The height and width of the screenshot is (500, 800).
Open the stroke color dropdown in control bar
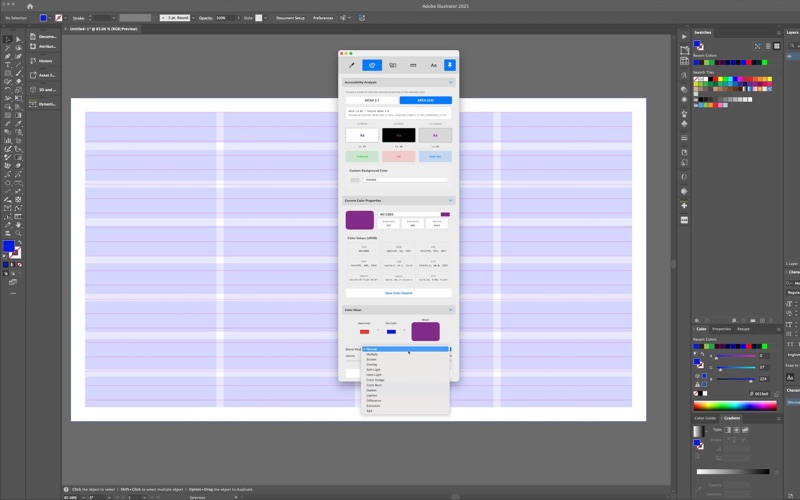(66, 18)
